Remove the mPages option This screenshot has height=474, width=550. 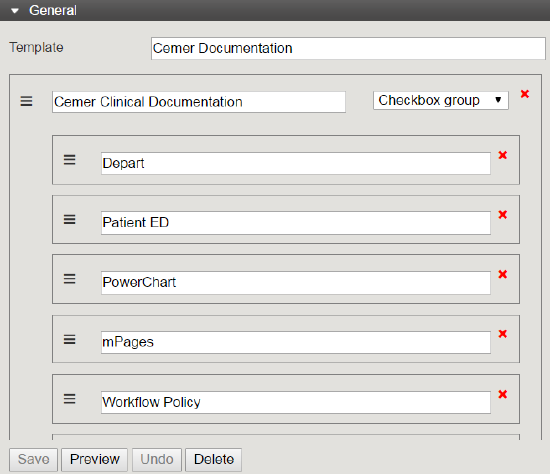point(503,334)
